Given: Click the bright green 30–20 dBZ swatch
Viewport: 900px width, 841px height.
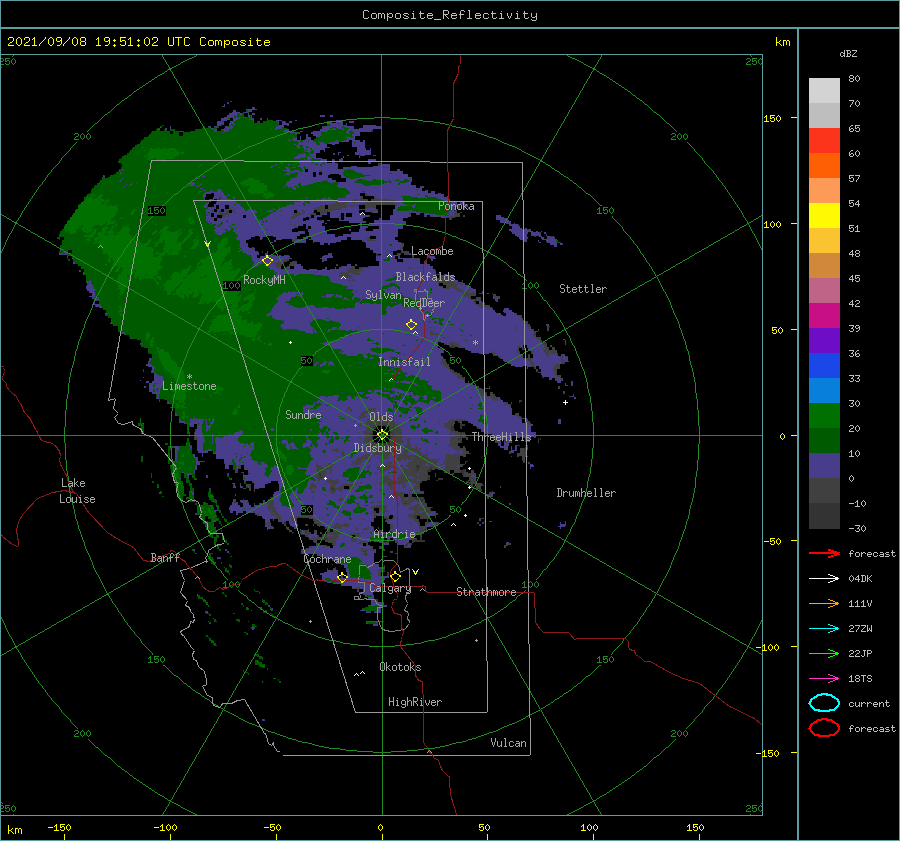Looking at the screenshot, I should click(824, 416).
